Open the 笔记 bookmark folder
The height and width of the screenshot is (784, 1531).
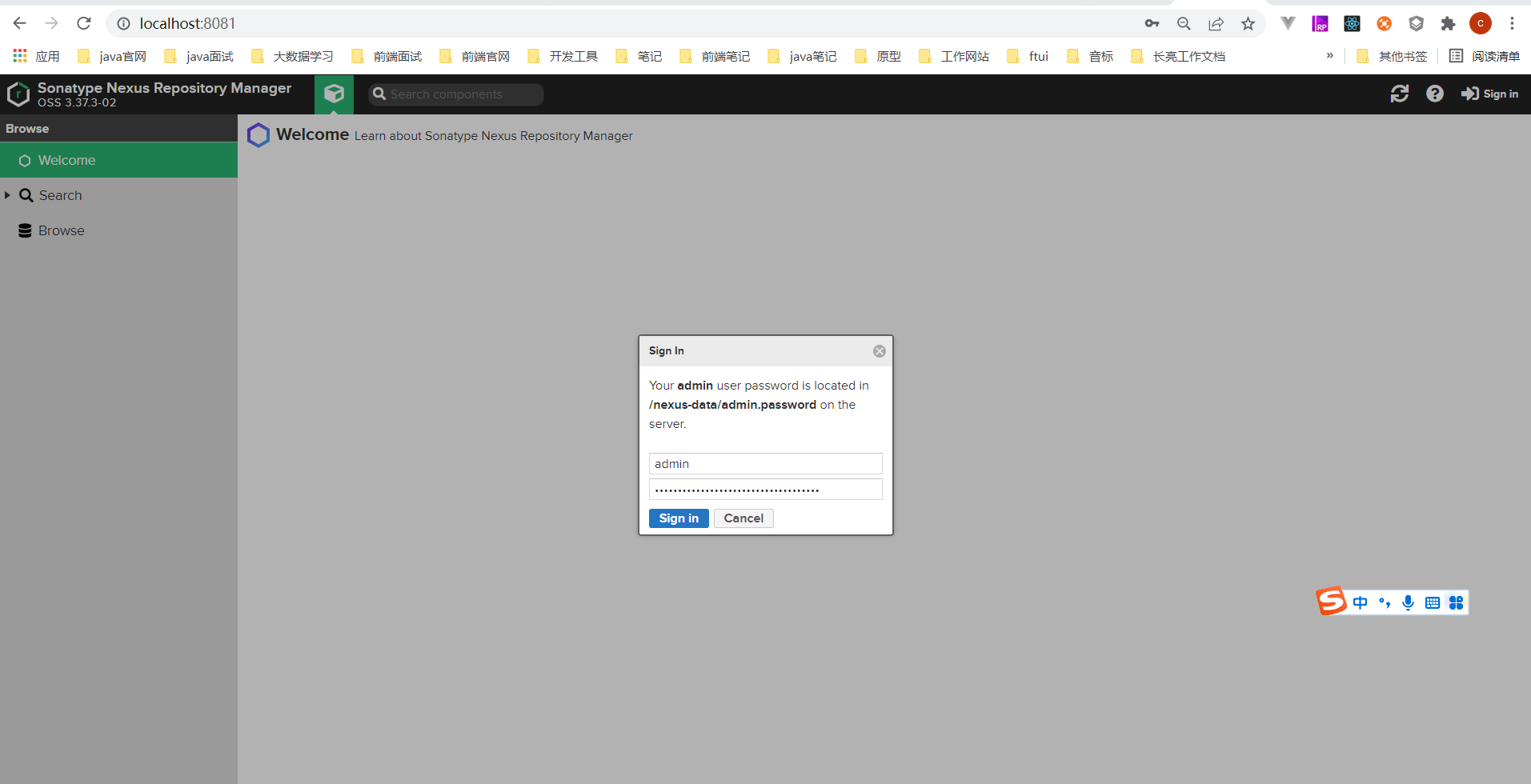[x=639, y=56]
